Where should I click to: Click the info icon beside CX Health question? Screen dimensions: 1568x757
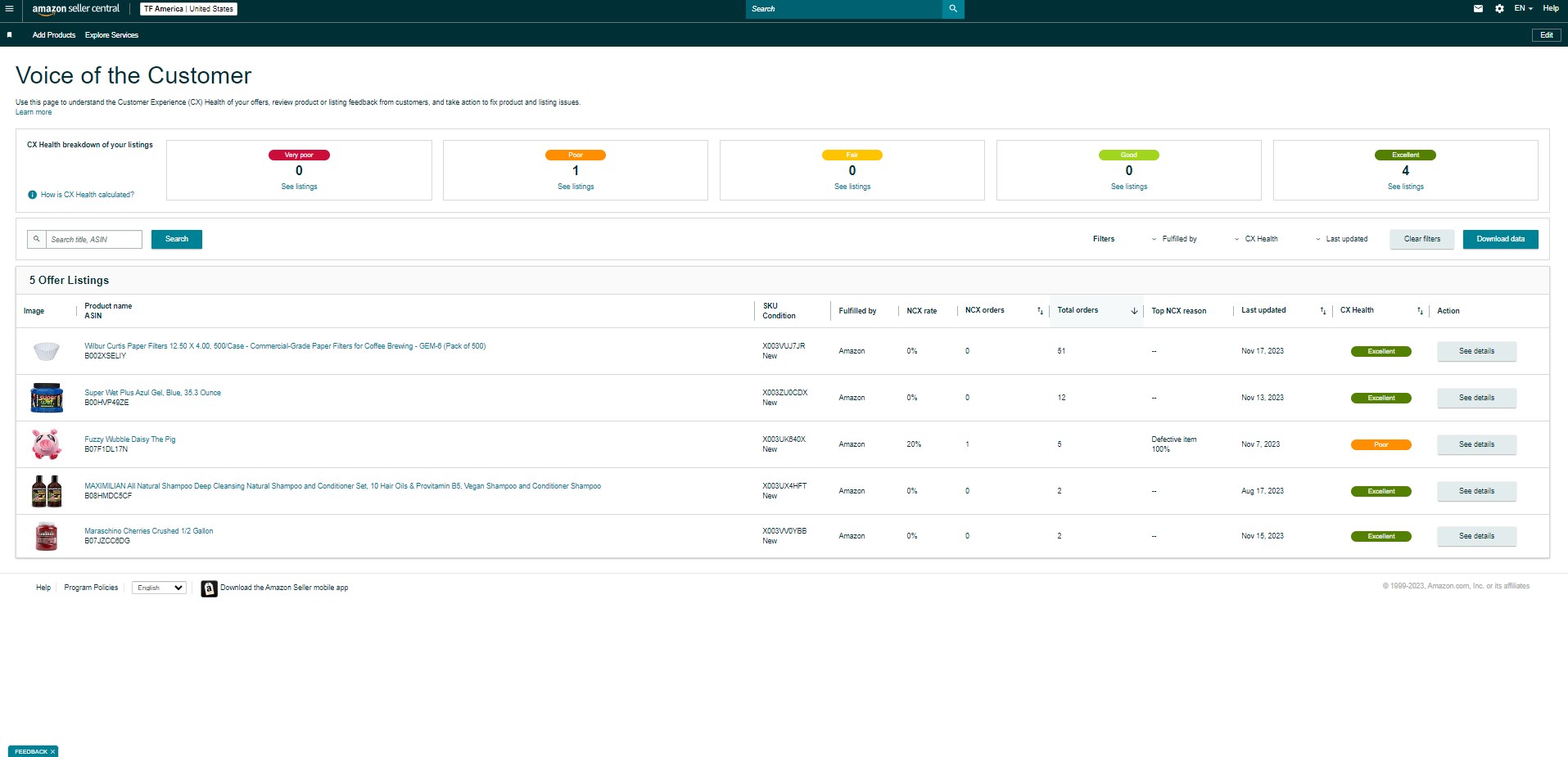point(32,195)
